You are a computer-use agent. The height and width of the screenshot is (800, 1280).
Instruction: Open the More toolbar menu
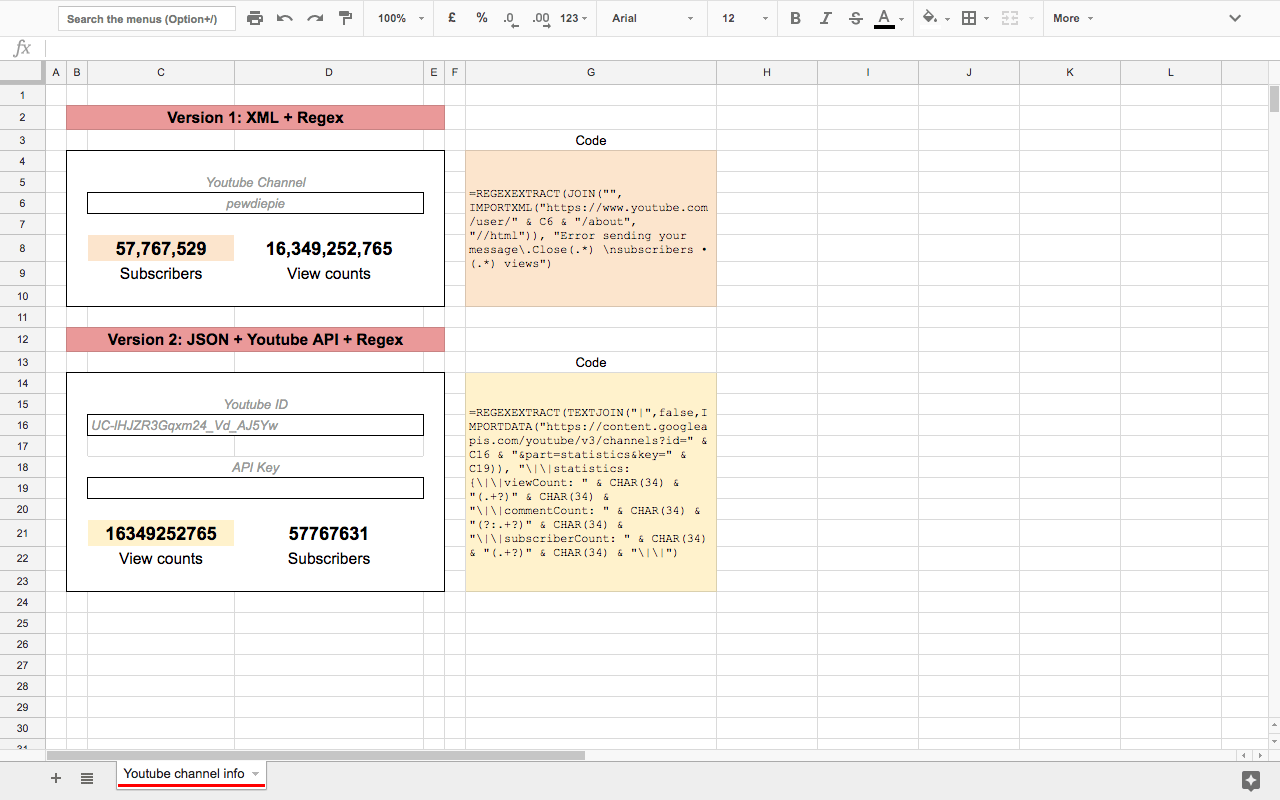(x=1070, y=18)
